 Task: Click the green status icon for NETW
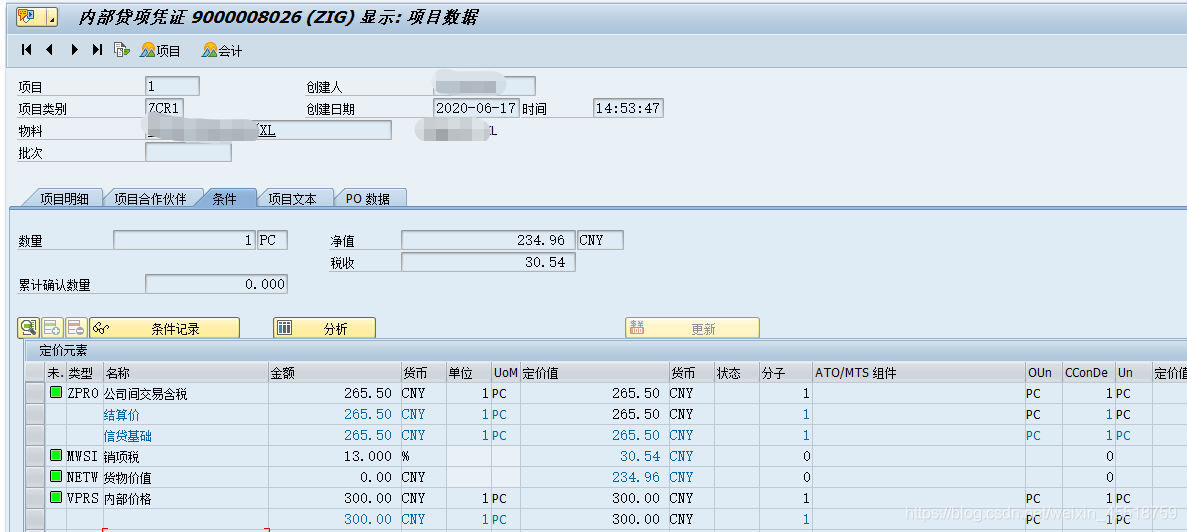tap(56, 477)
